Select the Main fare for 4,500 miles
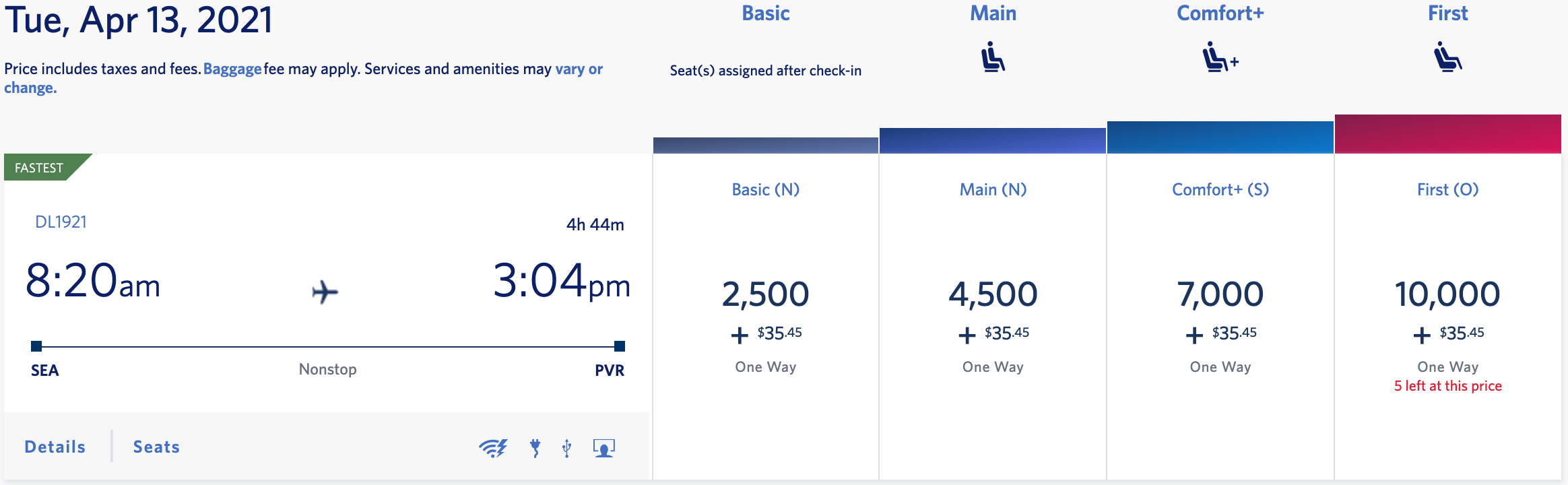Image resolution: width=1568 pixels, height=485 pixels. click(x=993, y=294)
